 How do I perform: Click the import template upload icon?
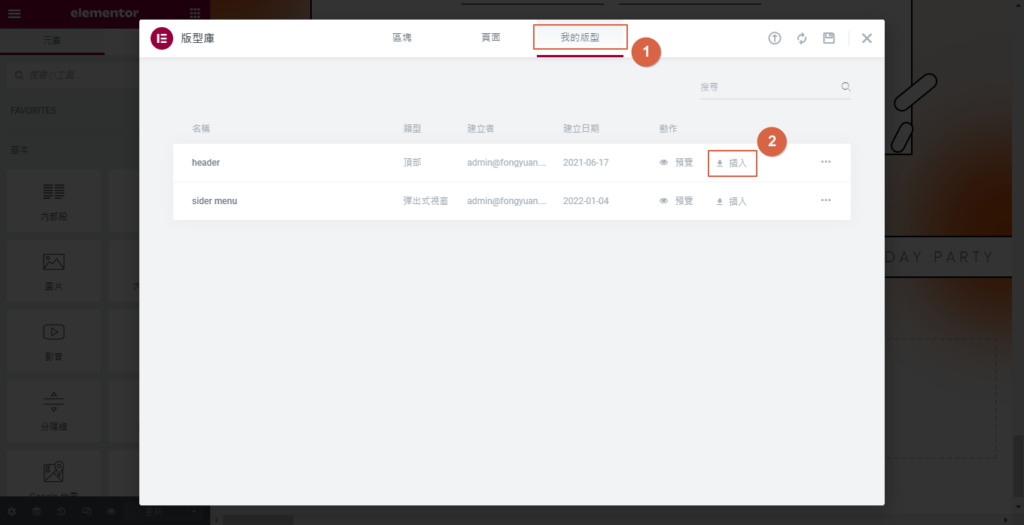pos(774,38)
